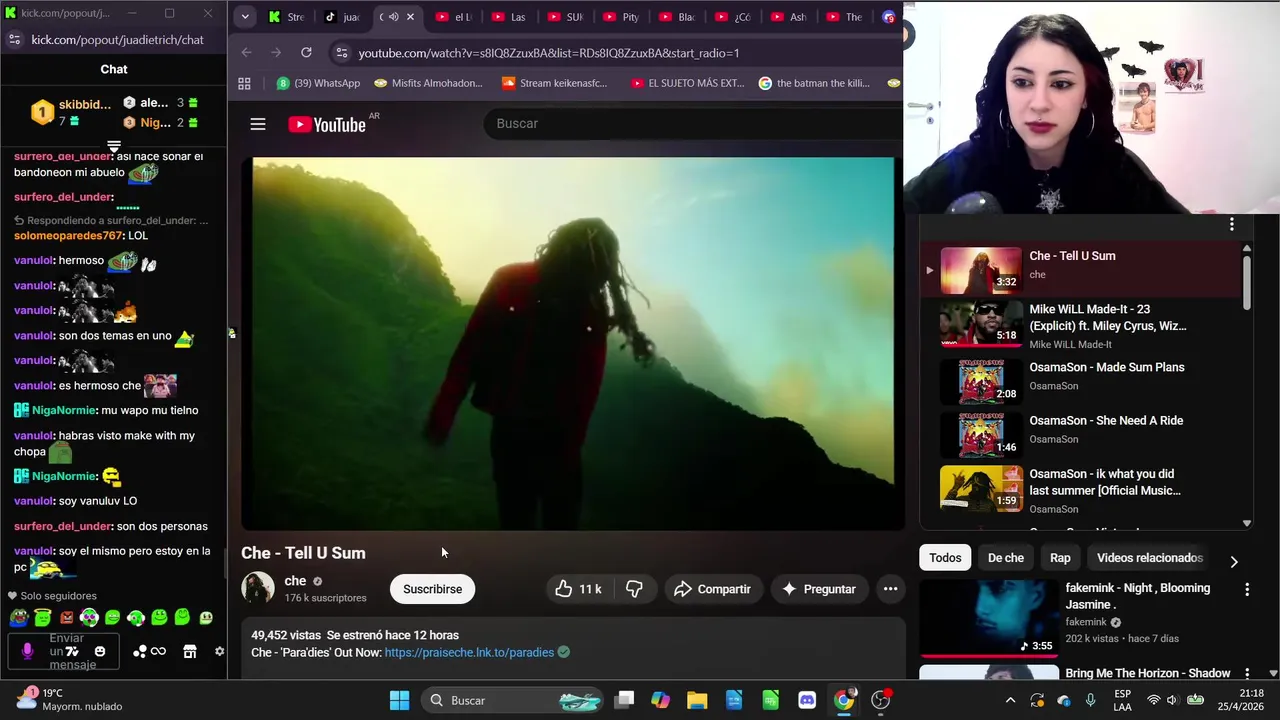1280x720 pixels.
Task: Select the De che filter chip
Action: pyautogui.click(x=1006, y=558)
